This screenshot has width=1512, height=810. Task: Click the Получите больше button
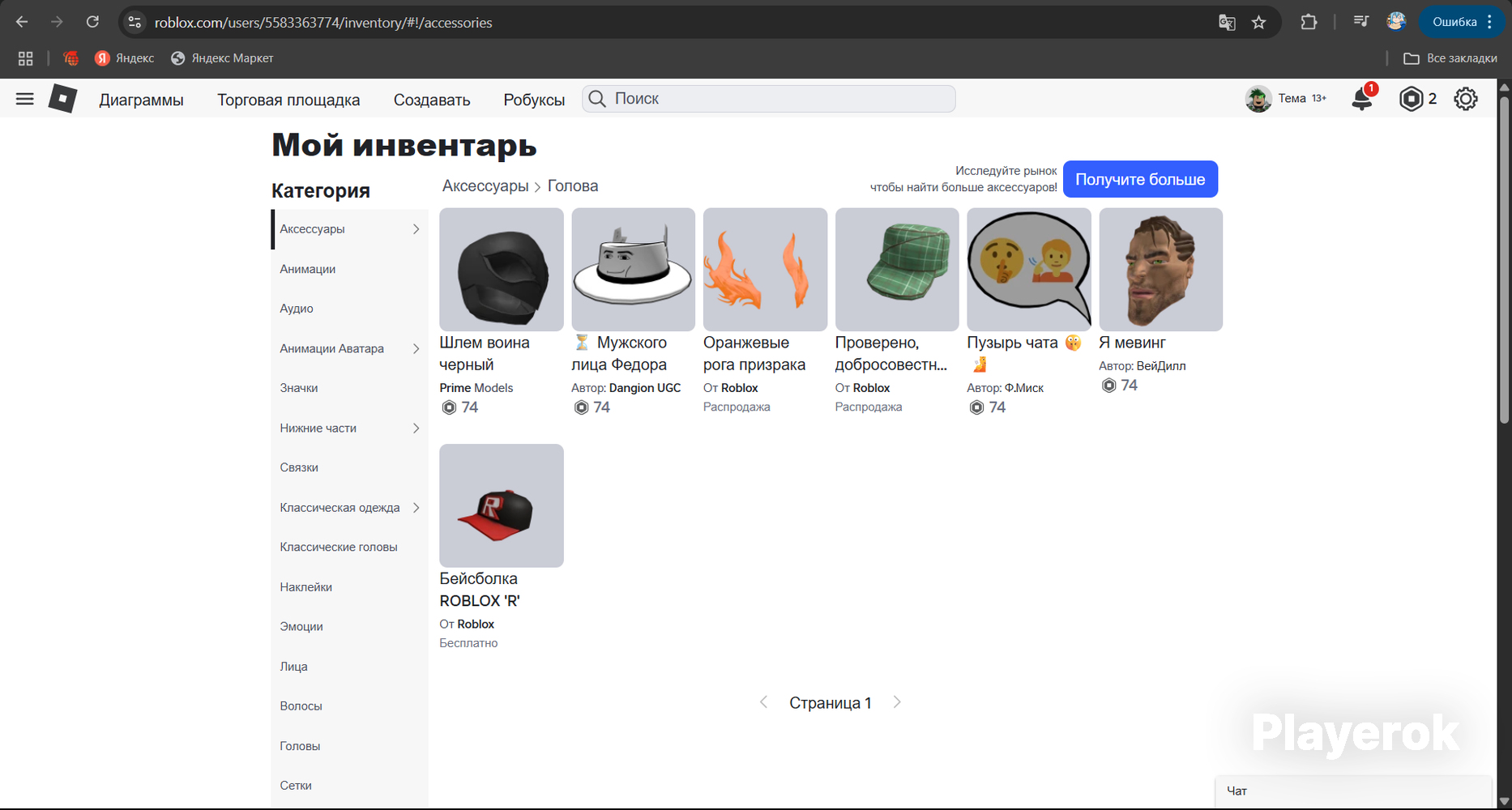pyautogui.click(x=1140, y=179)
